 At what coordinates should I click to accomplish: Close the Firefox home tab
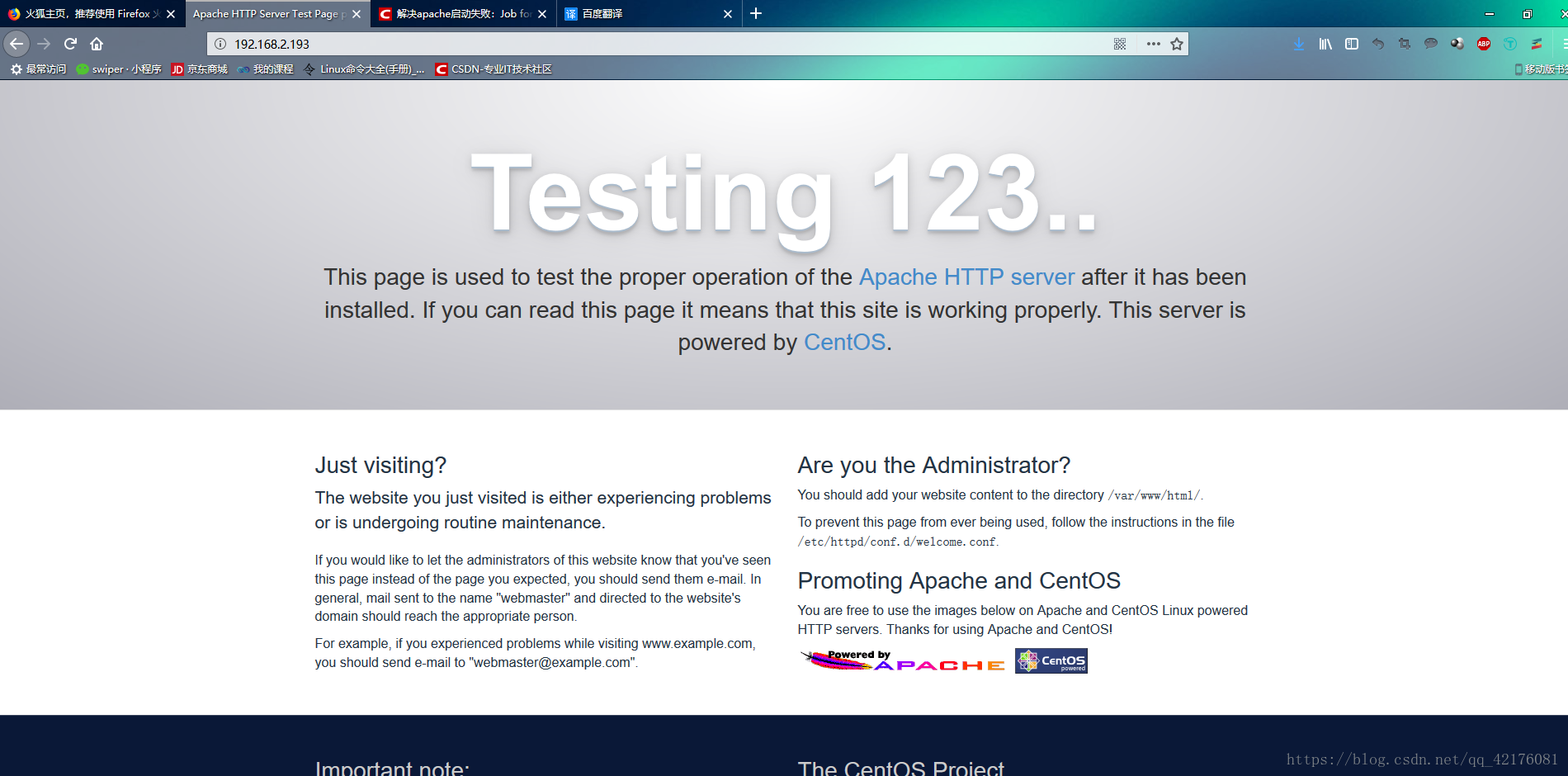tap(171, 14)
